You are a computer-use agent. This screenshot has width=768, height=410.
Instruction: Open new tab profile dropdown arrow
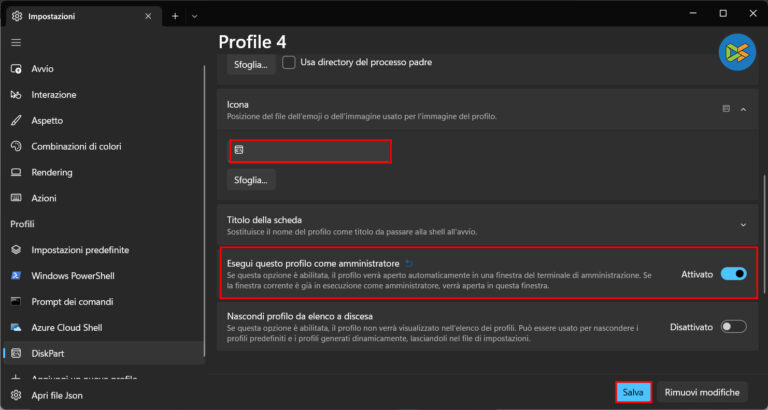194,16
